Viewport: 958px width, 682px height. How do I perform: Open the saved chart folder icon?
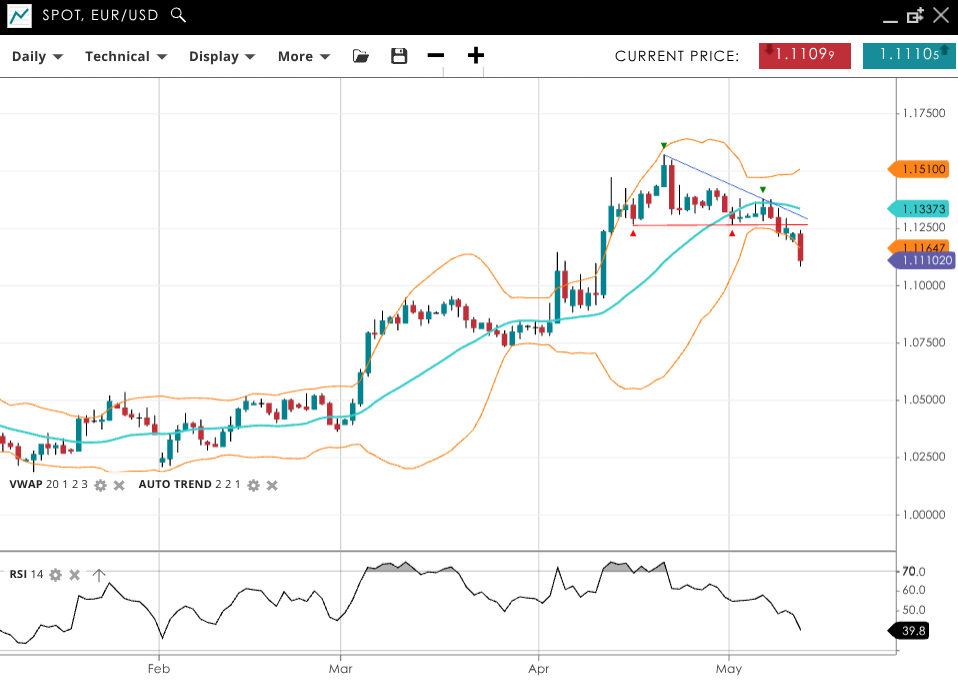coord(361,56)
